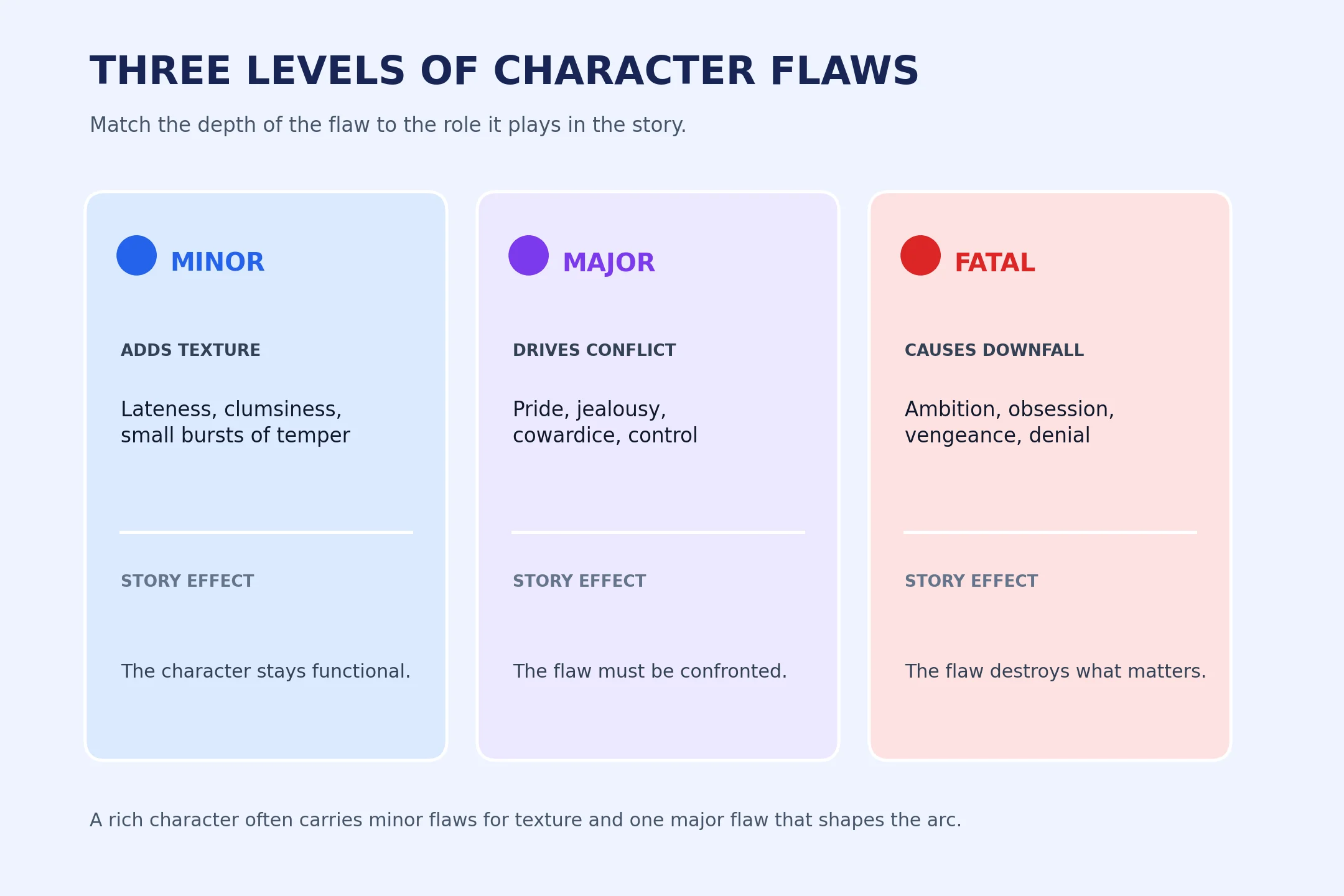Select the MAJOR heading label
The width and height of the screenshot is (1344, 896).
point(609,263)
